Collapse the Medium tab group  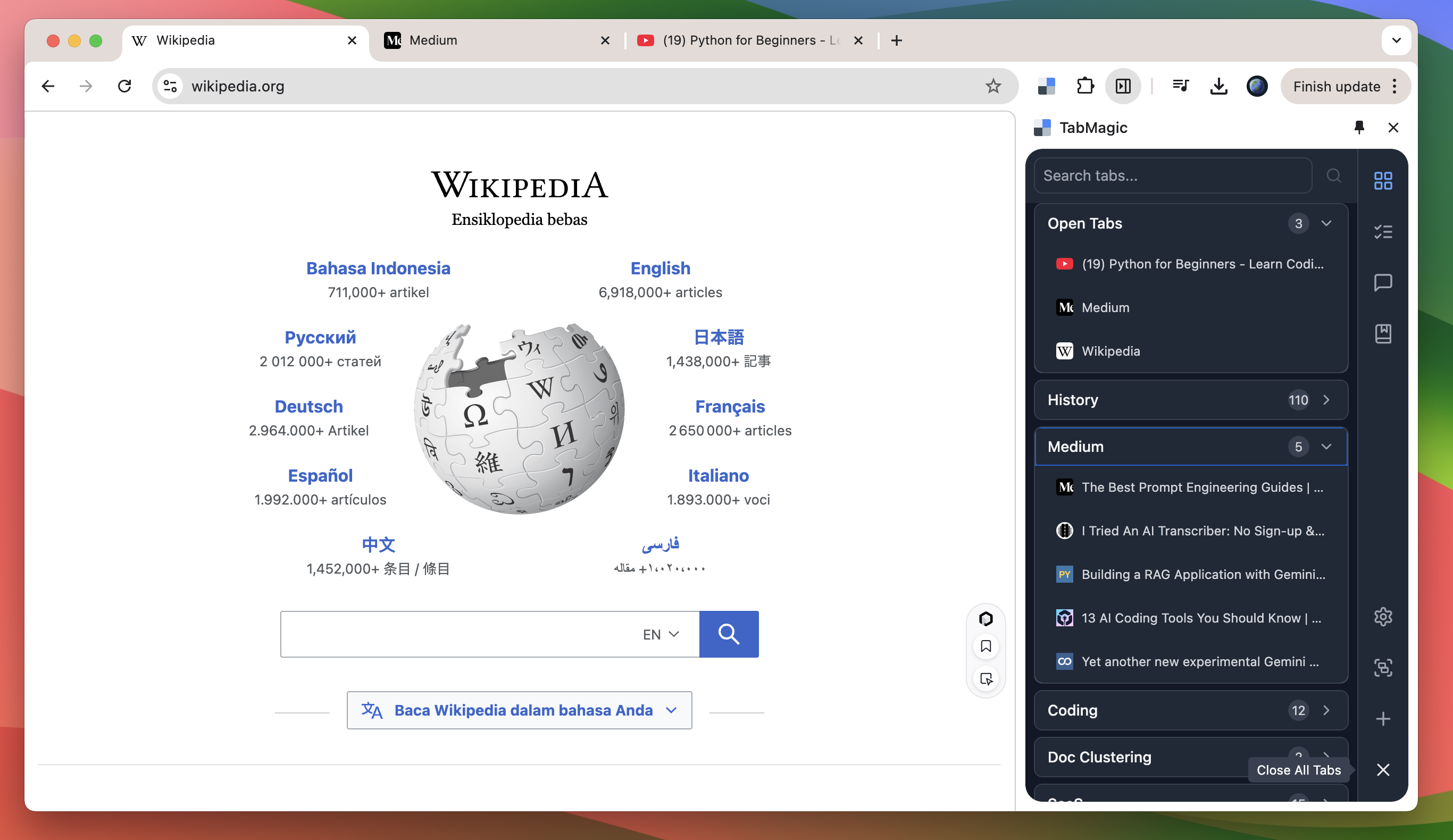tap(1327, 446)
